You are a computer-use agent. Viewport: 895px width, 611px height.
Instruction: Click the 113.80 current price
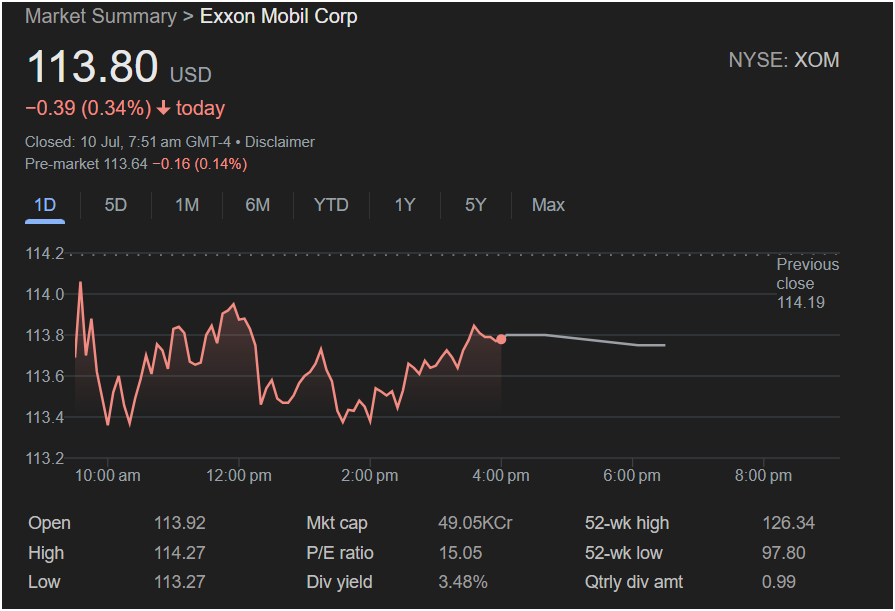pos(92,66)
